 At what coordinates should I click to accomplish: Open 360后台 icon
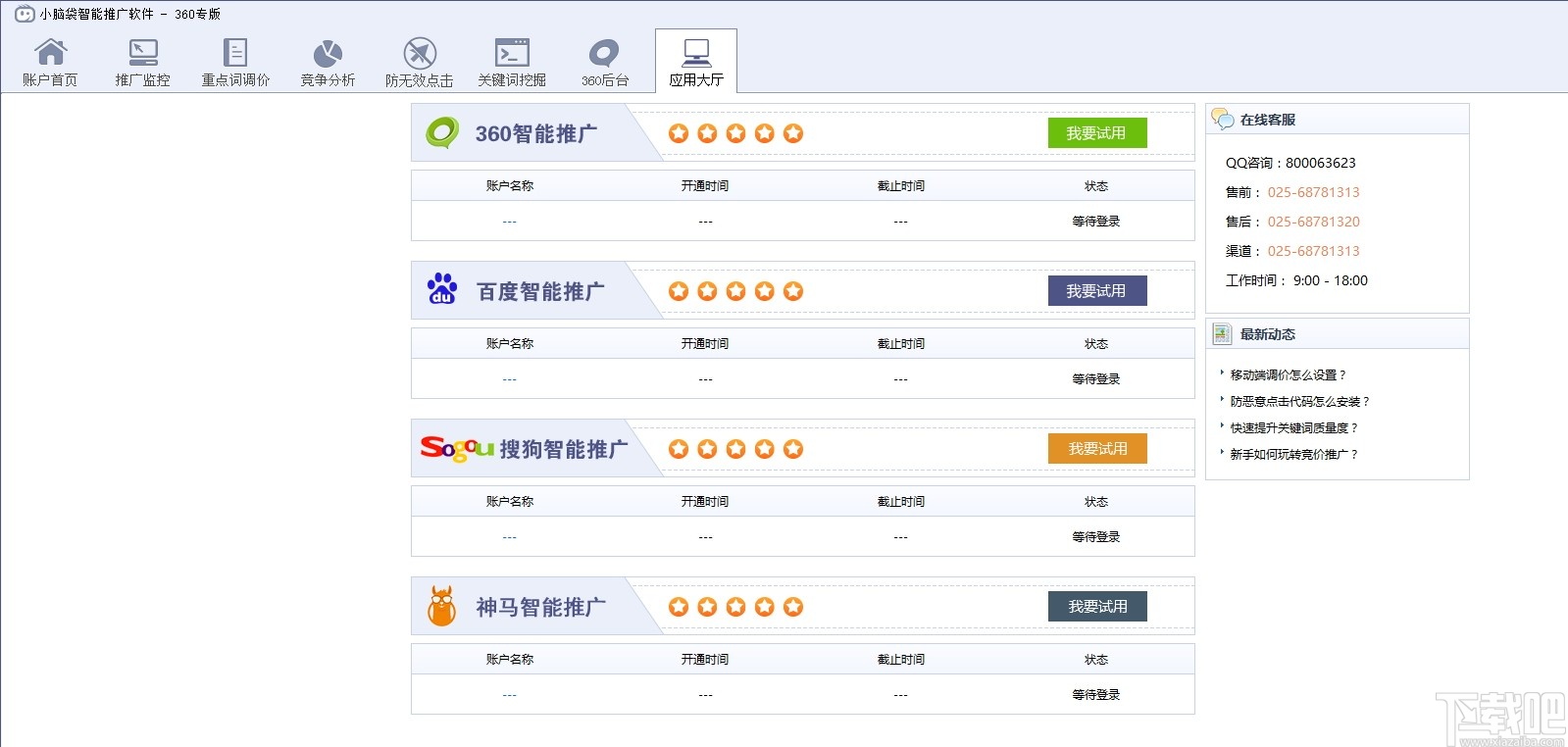604,53
